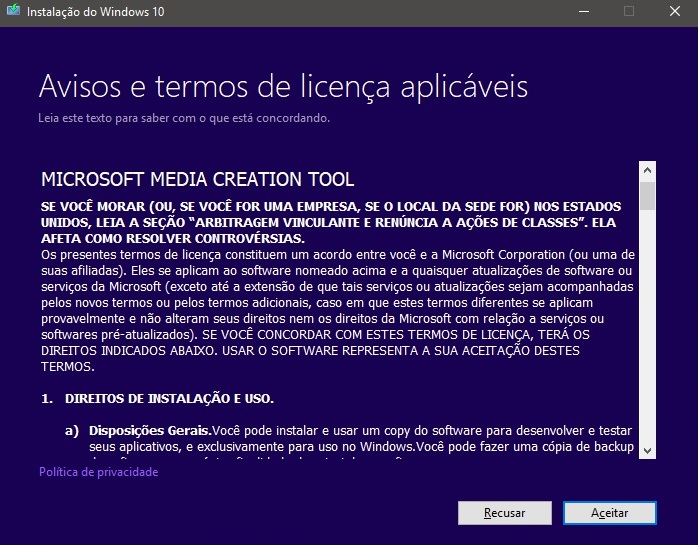Click the scrollbar down arrow

tap(647, 451)
